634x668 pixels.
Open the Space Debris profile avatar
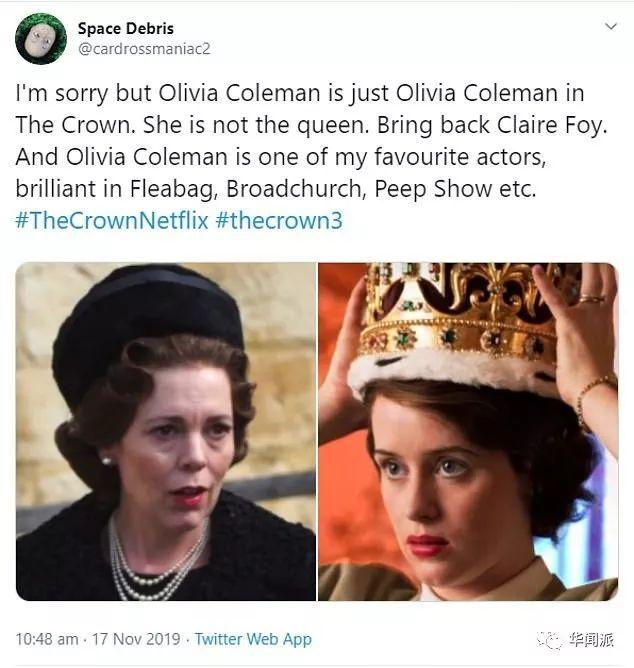click(40, 37)
